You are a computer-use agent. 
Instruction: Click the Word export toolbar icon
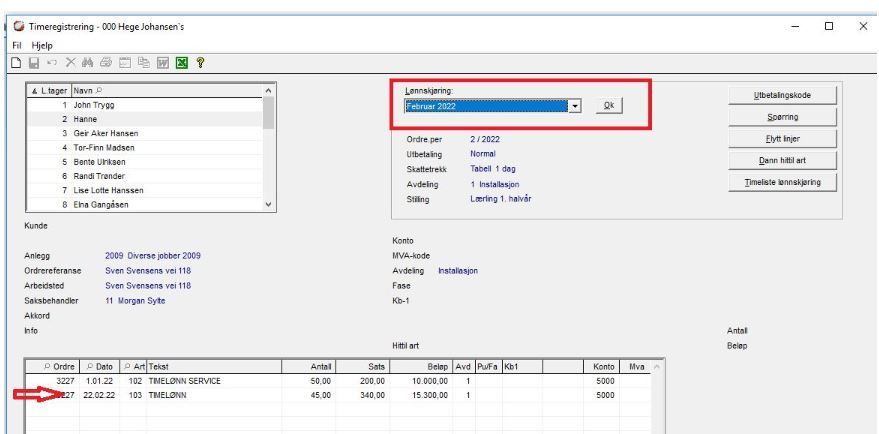(163, 63)
